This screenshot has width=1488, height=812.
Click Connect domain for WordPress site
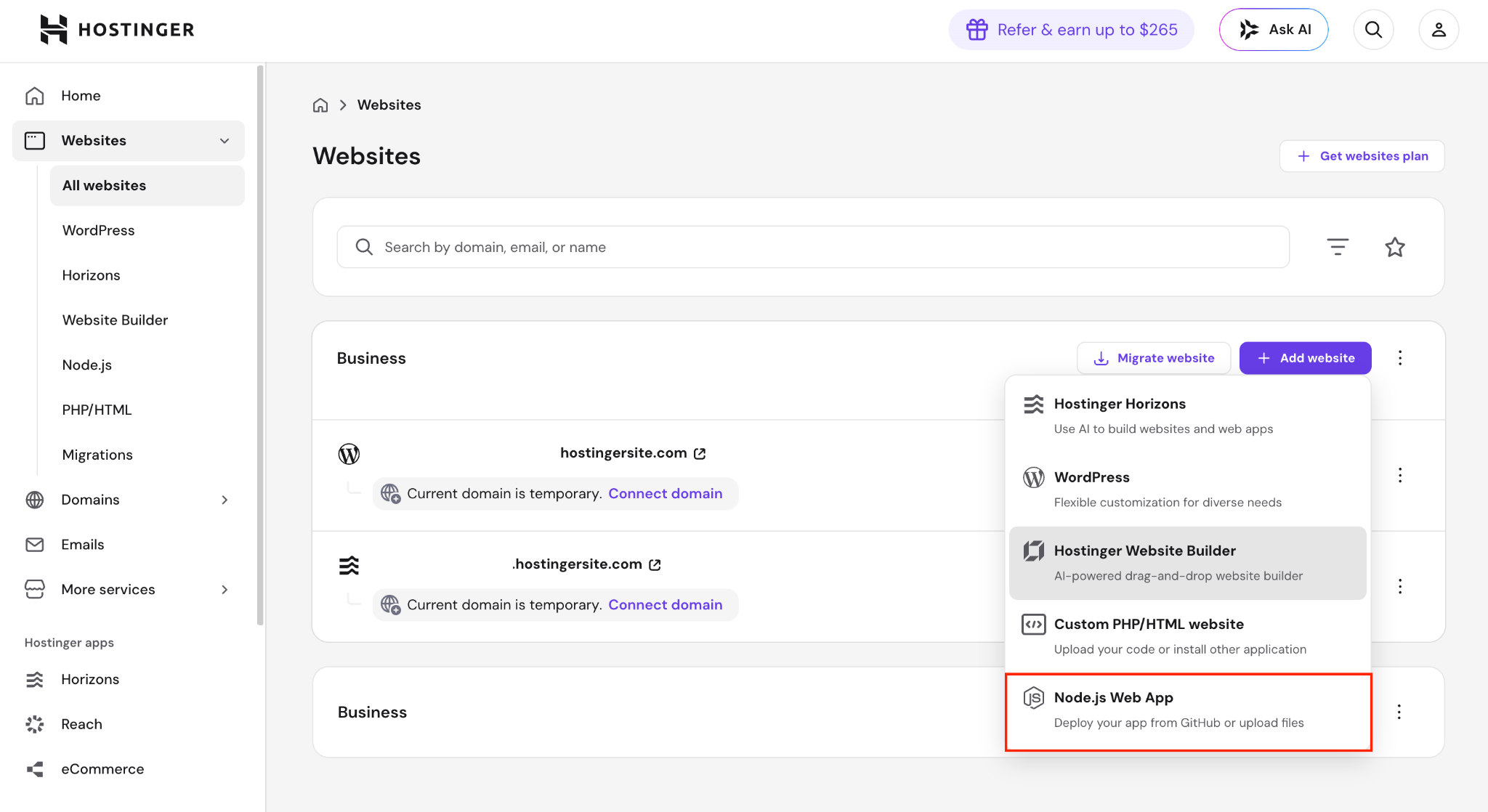click(666, 494)
